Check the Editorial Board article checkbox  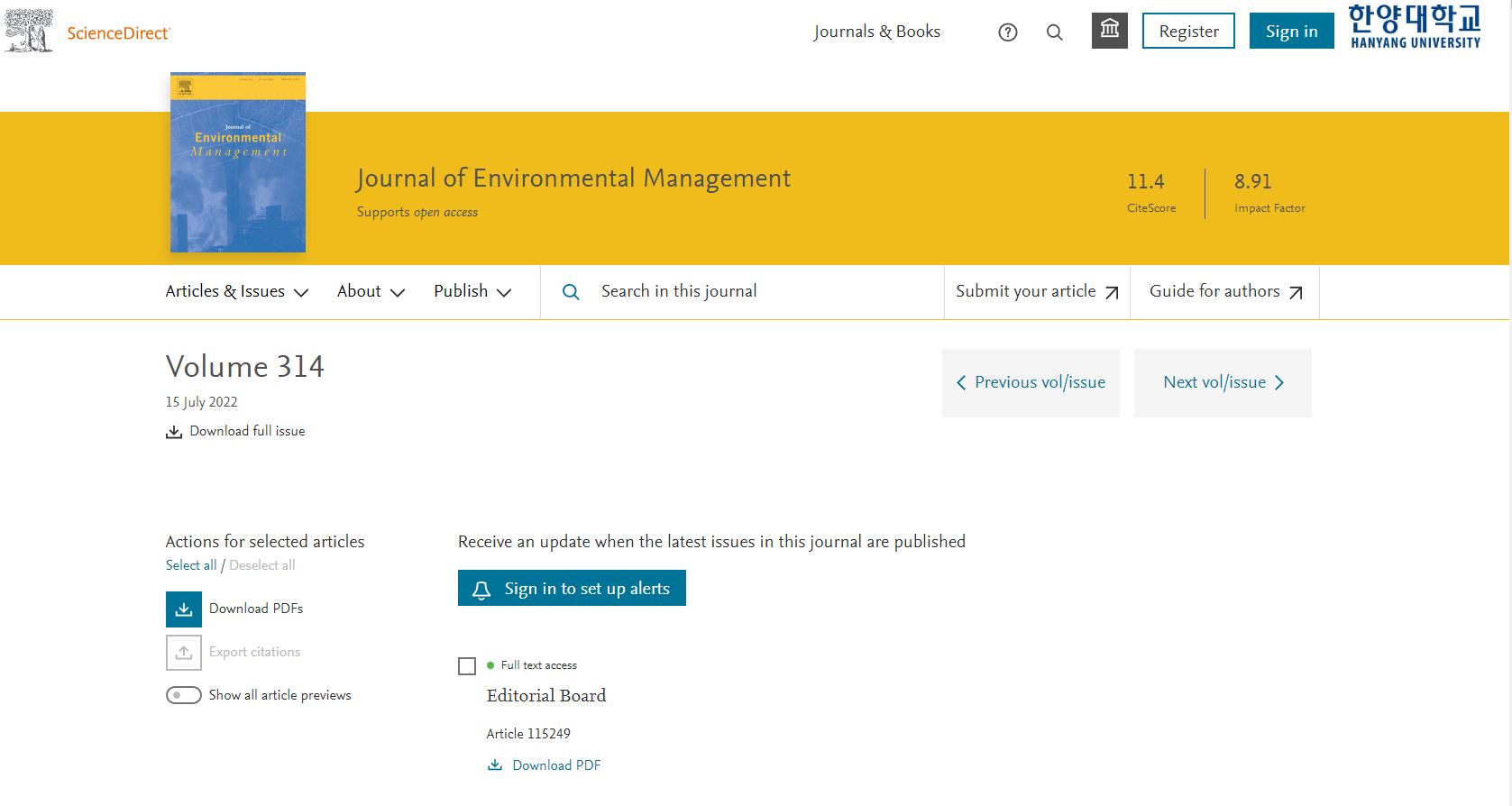(467, 666)
